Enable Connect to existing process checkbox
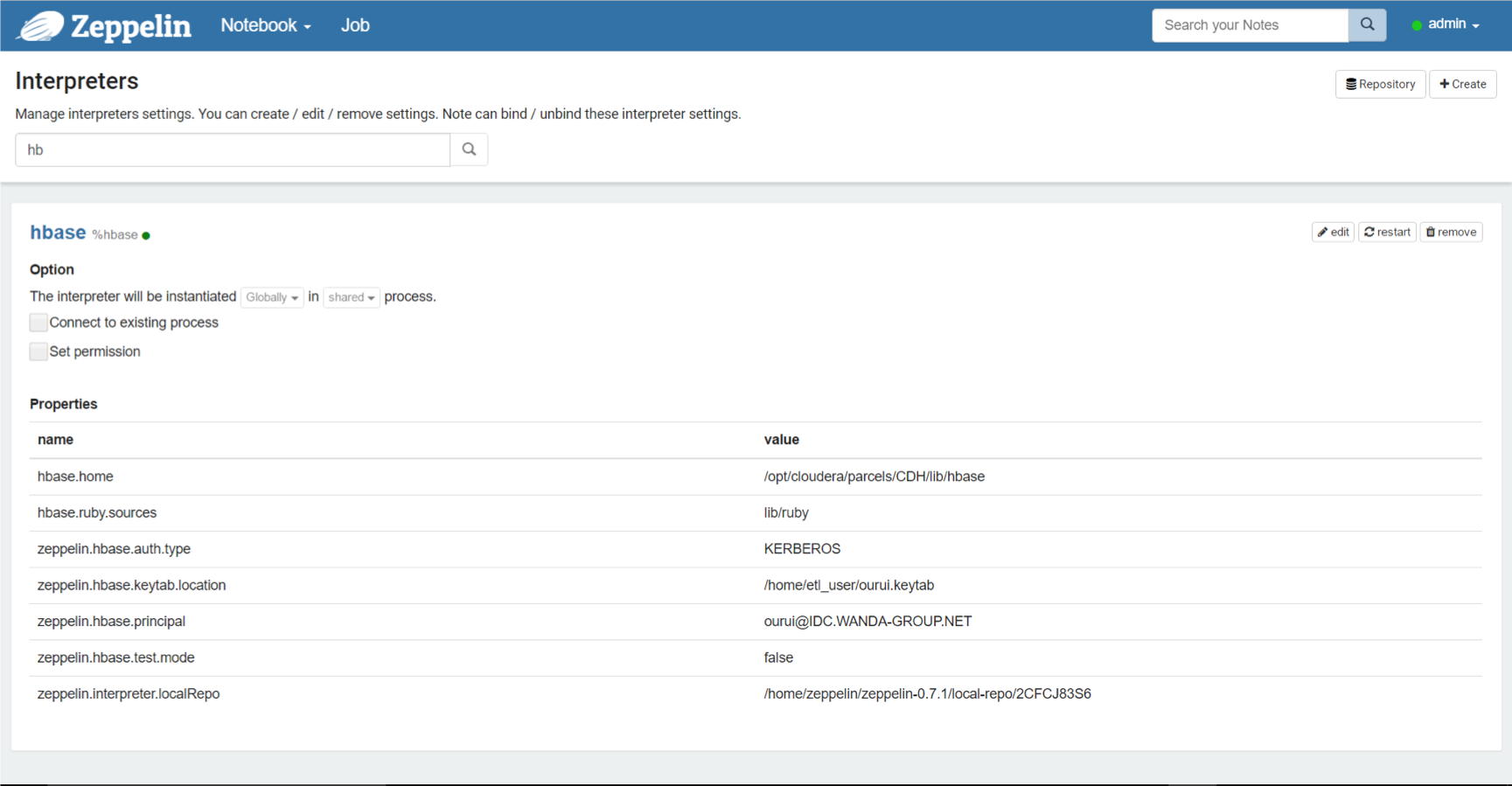1512x786 pixels. point(38,323)
